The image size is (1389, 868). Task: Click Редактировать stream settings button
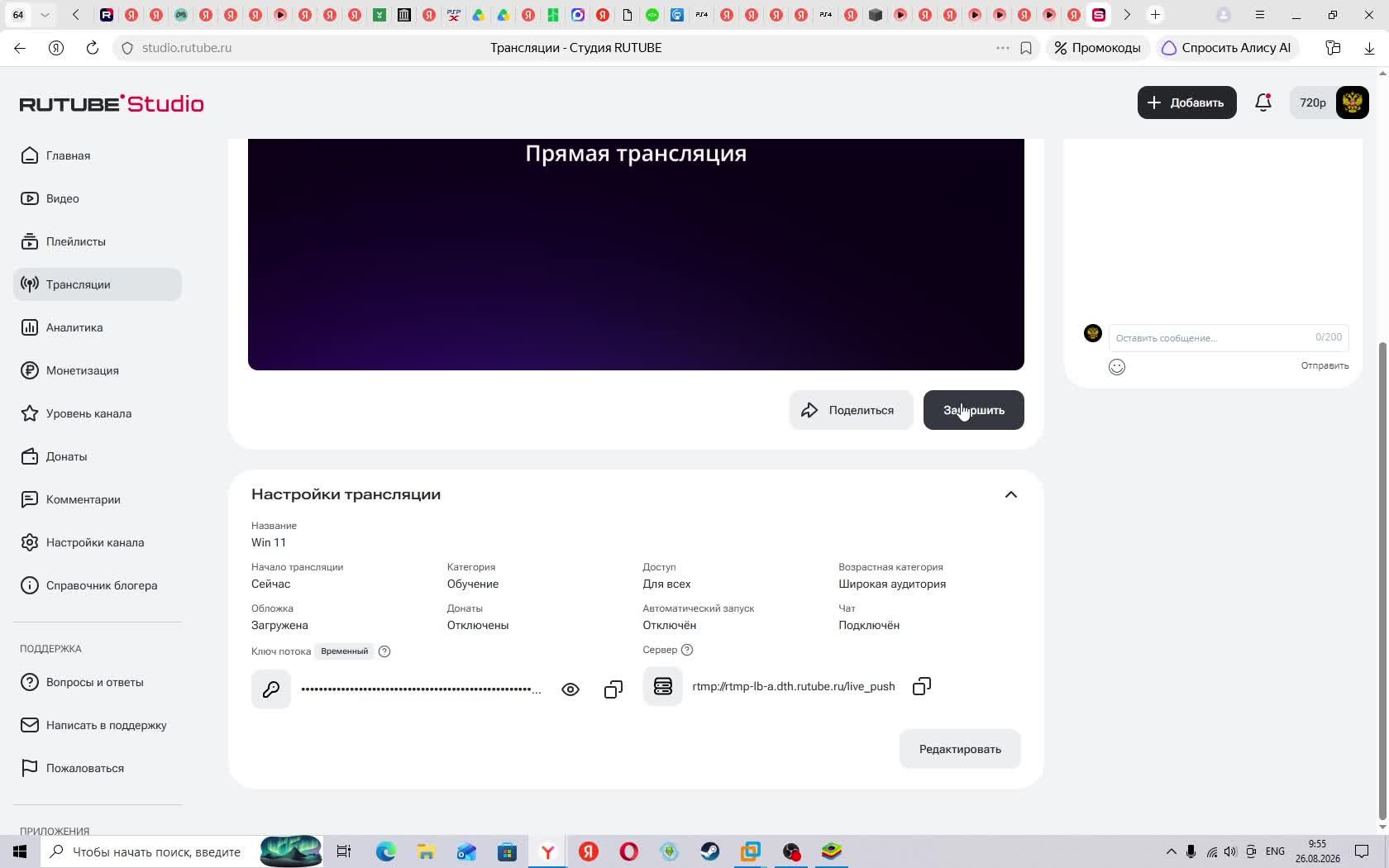click(960, 749)
